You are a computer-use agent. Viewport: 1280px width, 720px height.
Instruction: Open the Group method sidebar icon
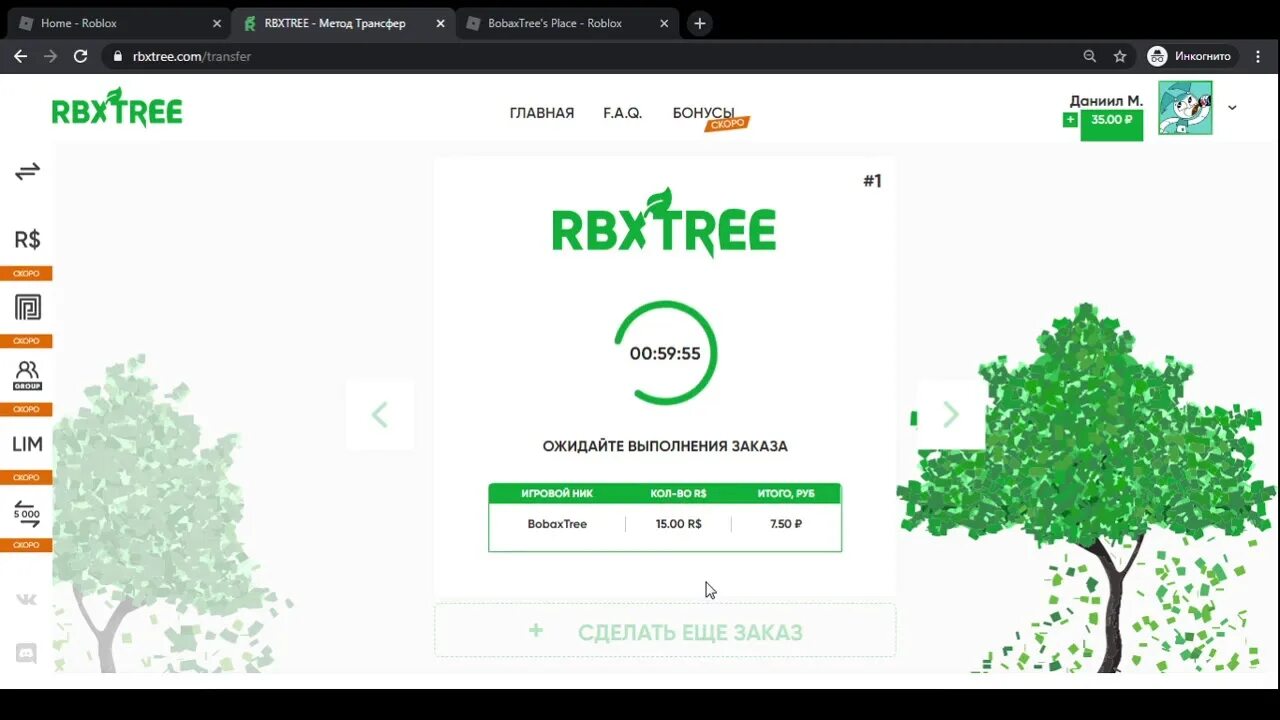pyautogui.click(x=27, y=376)
